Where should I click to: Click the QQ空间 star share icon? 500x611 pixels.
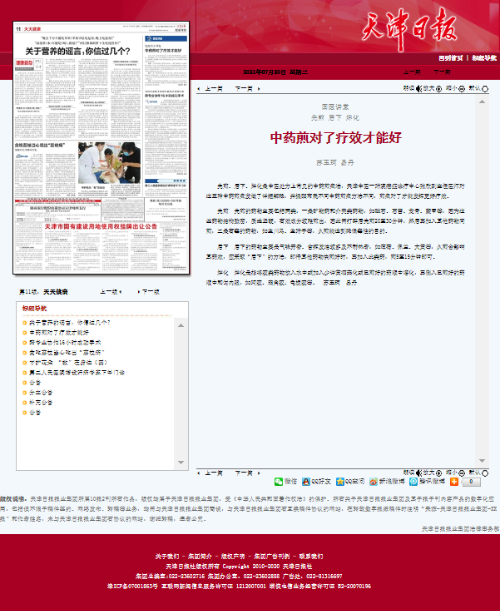[x=340, y=482]
